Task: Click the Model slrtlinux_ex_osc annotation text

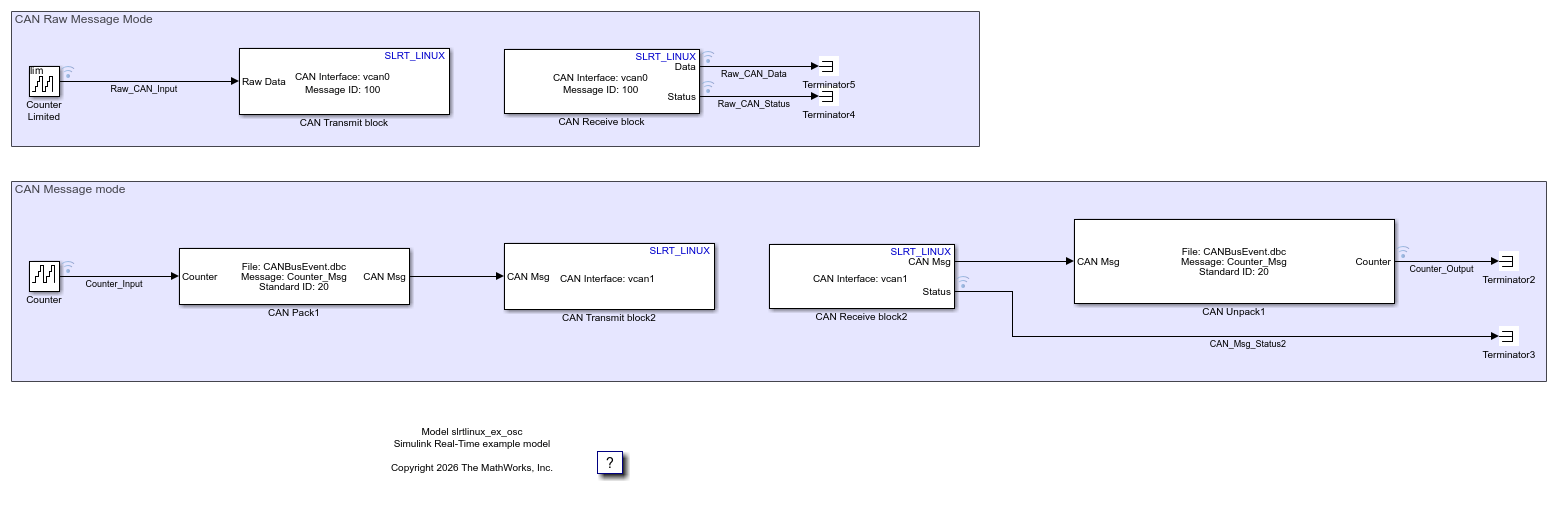Action: (472, 431)
